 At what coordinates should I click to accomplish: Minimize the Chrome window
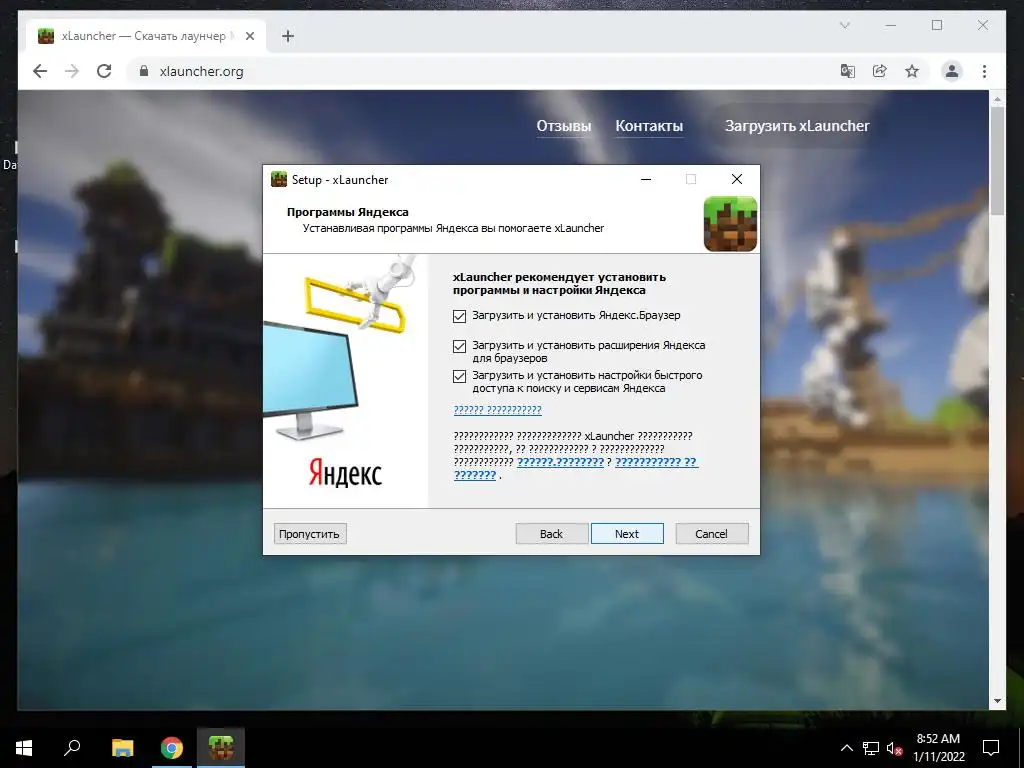[891, 25]
